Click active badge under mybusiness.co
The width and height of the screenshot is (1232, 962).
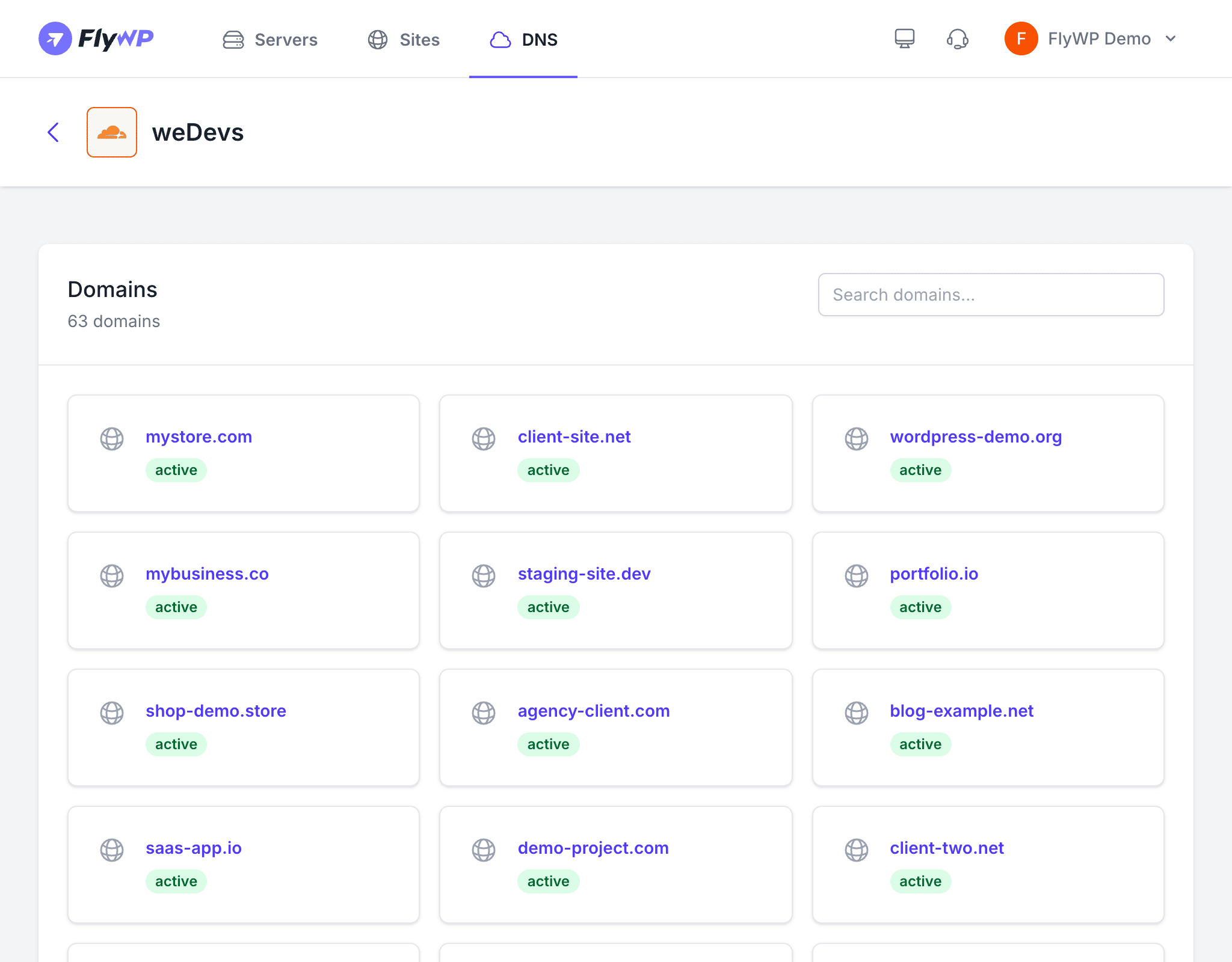pyautogui.click(x=176, y=607)
